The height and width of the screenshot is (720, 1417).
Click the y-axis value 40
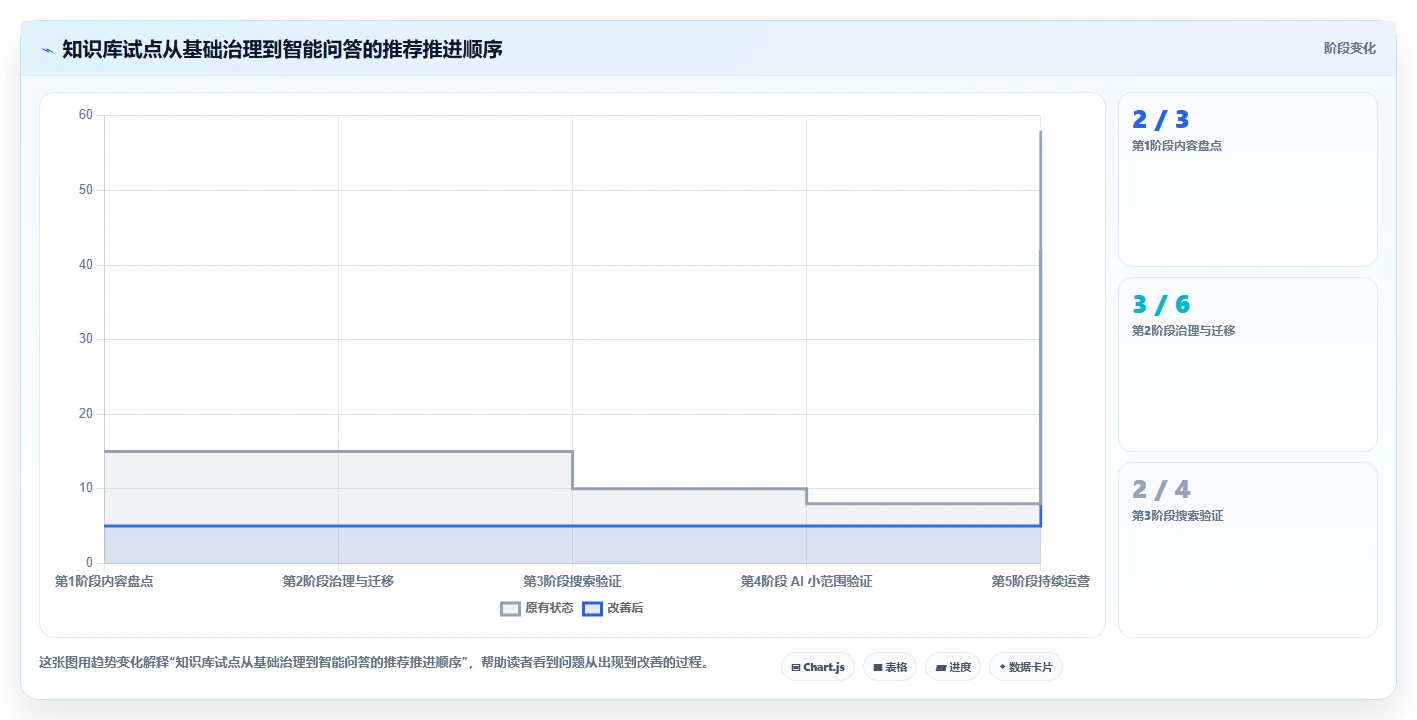85,265
